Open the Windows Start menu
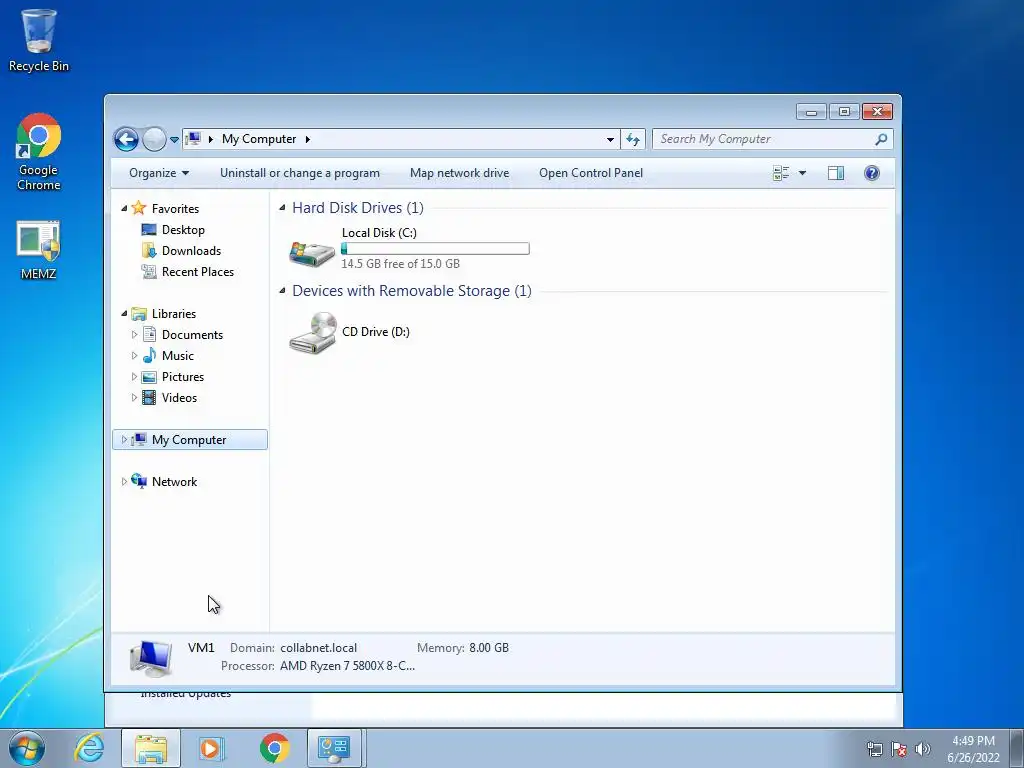The image size is (1024, 768). pos(27,748)
